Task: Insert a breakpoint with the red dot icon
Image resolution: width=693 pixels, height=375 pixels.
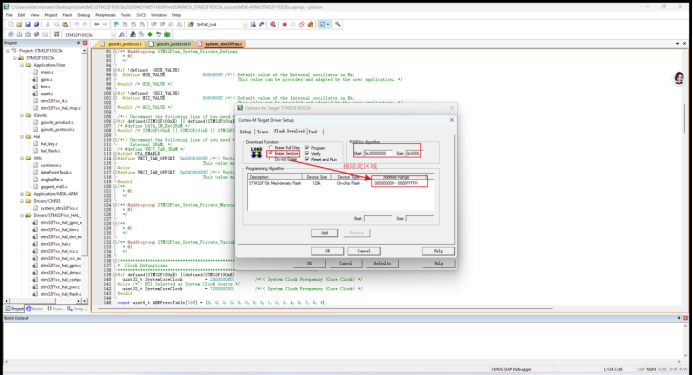Action: tap(284, 24)
